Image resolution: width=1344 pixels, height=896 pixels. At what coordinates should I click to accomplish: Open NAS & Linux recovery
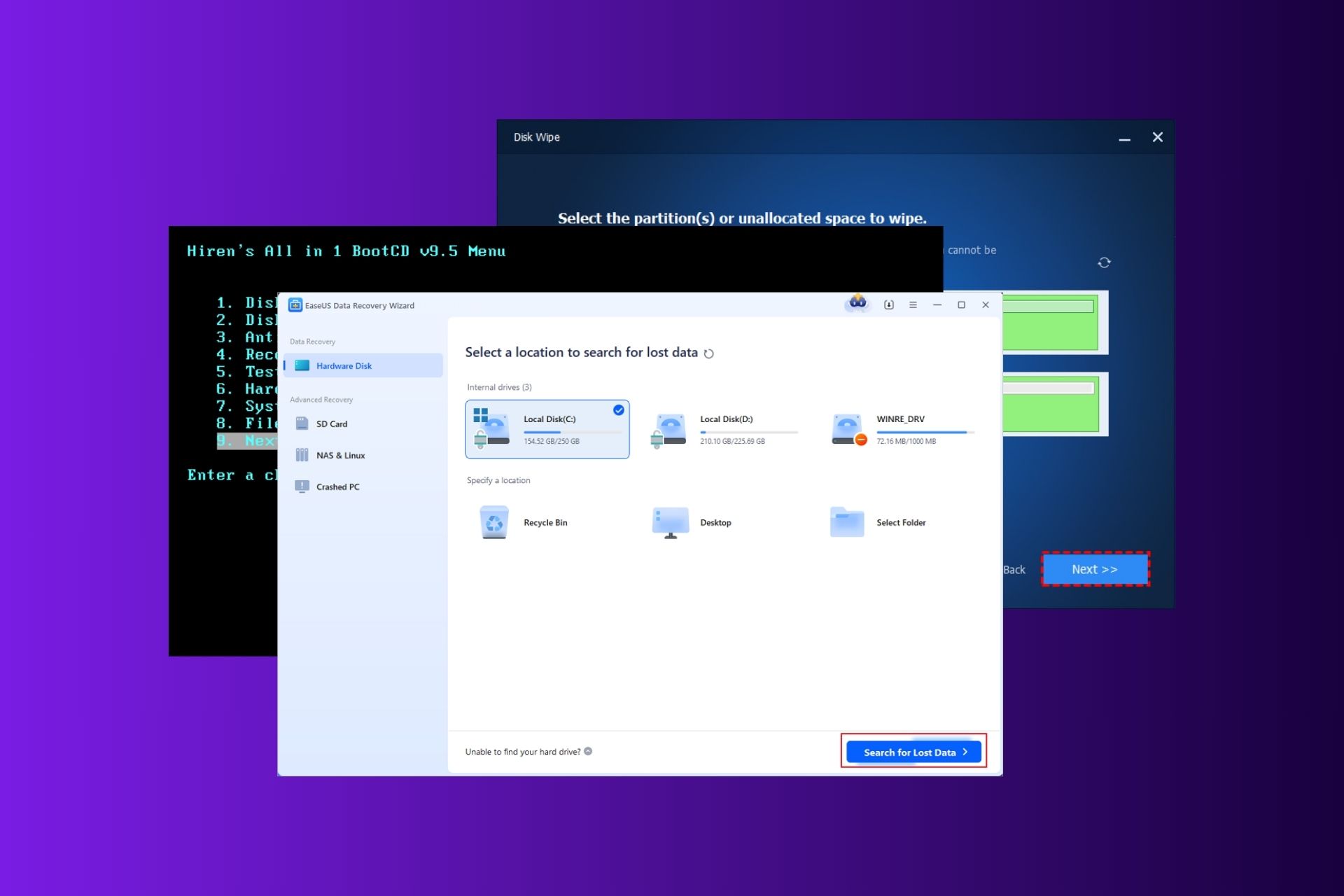click(x=340, y=455)
